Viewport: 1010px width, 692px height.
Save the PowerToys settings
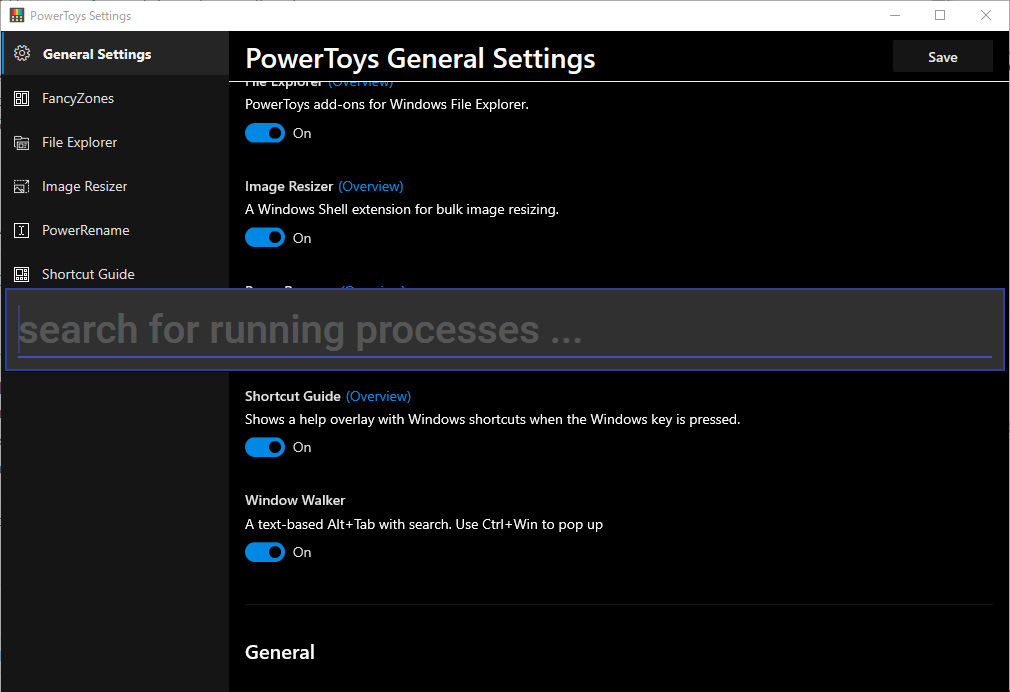(941, 57)
